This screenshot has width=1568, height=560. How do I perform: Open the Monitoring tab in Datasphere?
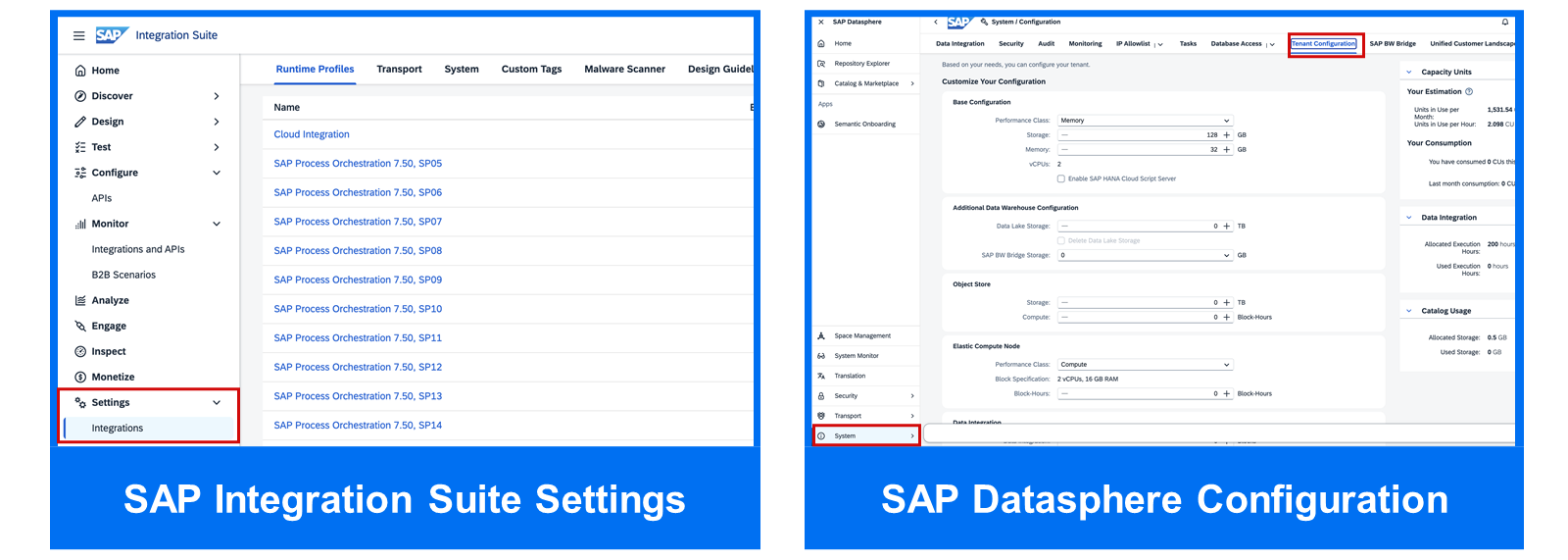tap(1085, 43)
